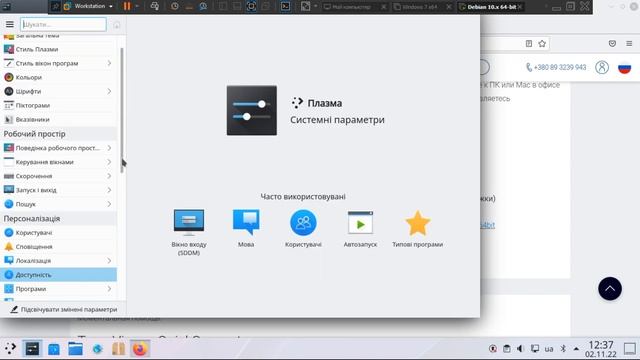The image size is (640, 360).
Task: Expand Скорочення submenu arrow
Action: point(109,176)
